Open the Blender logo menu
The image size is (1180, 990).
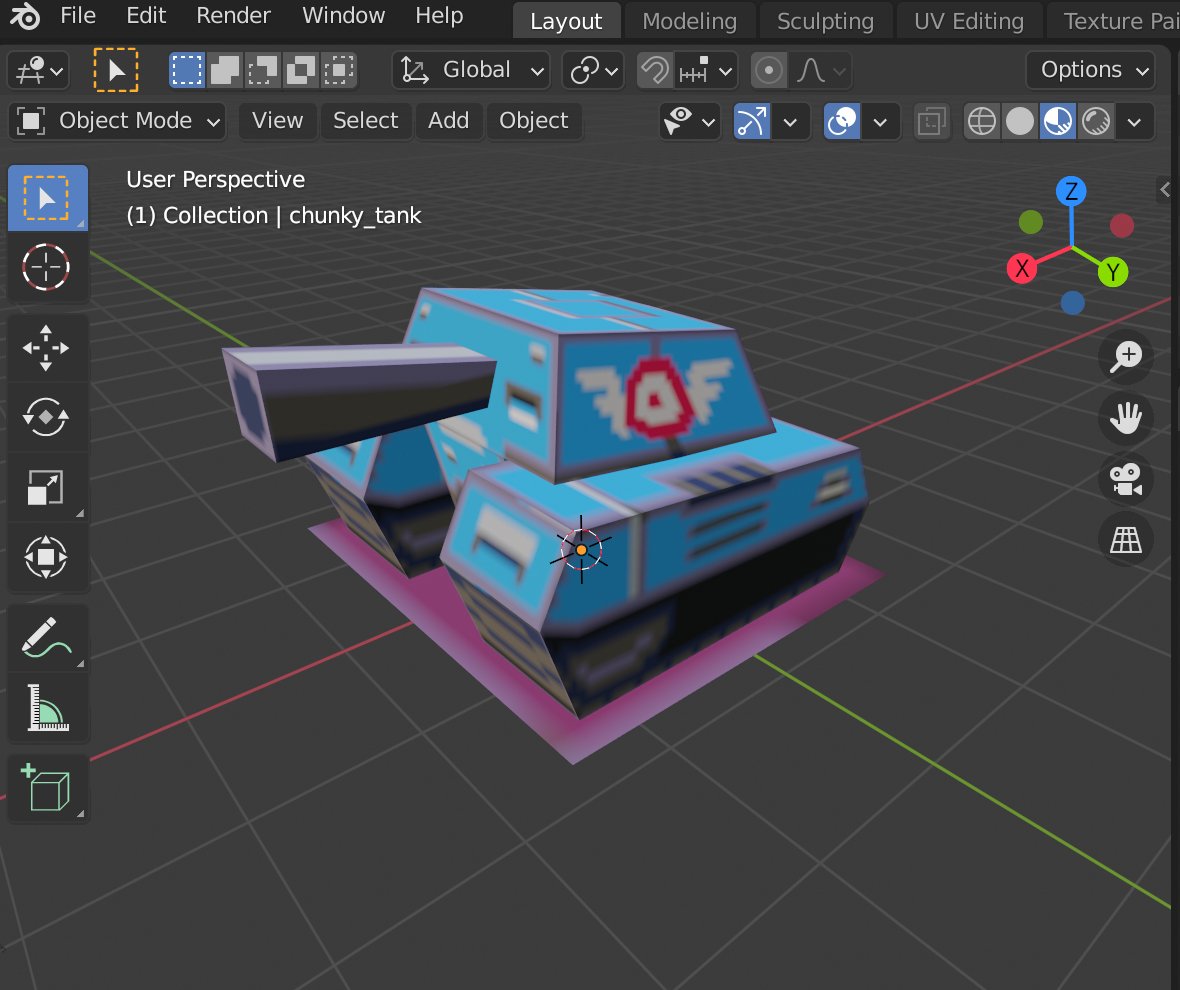[x=26, y=16]
